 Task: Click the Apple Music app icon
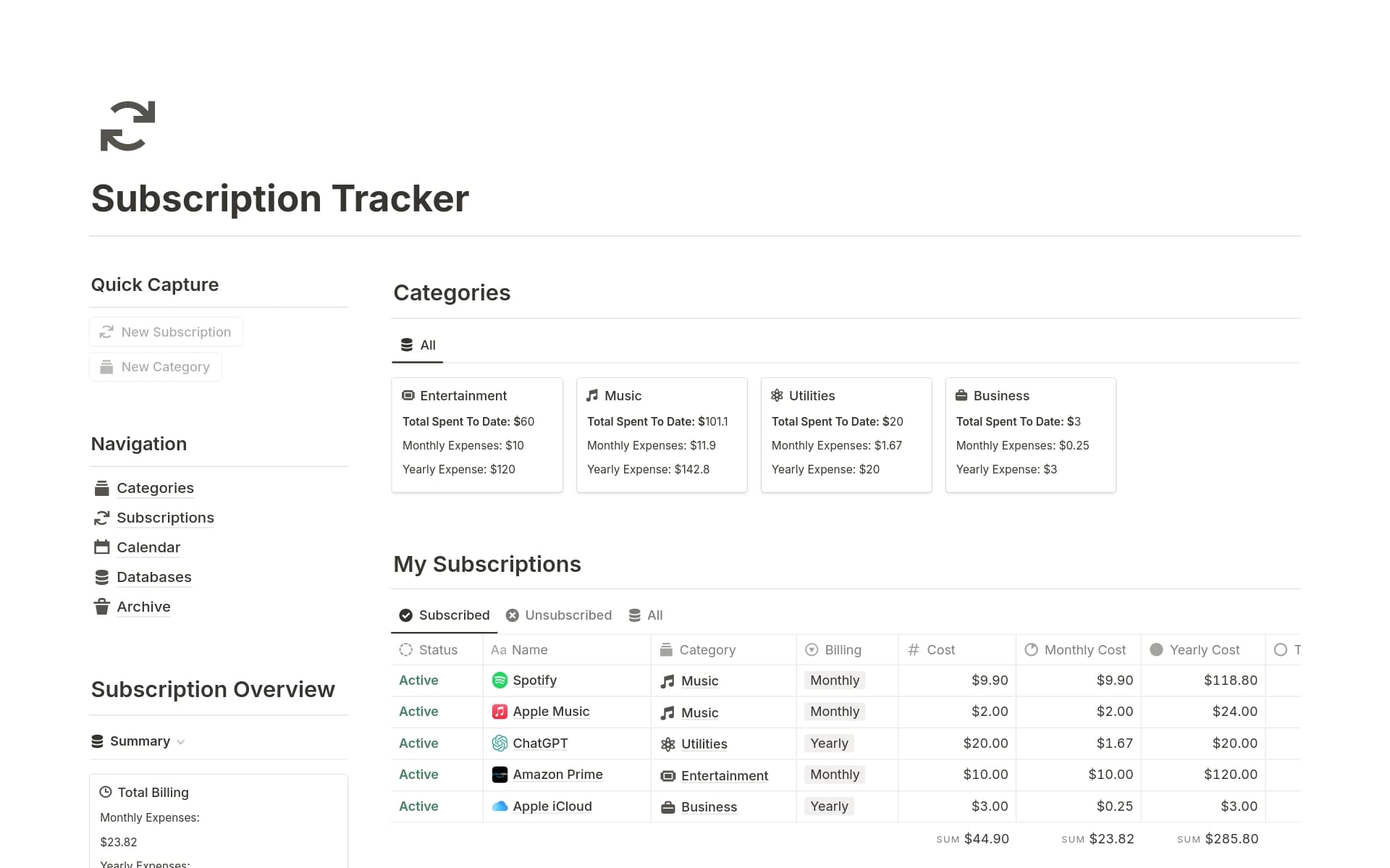500,712
